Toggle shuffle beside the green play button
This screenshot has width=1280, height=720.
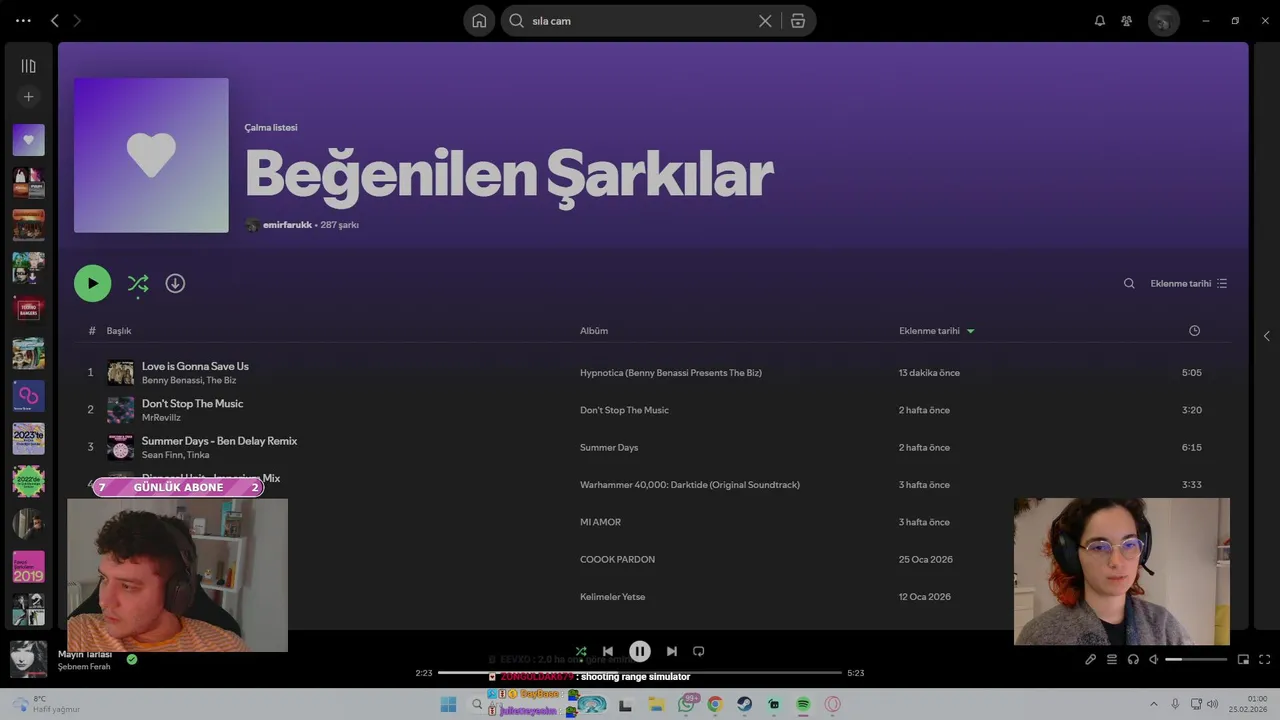click(x=138, y=284)
